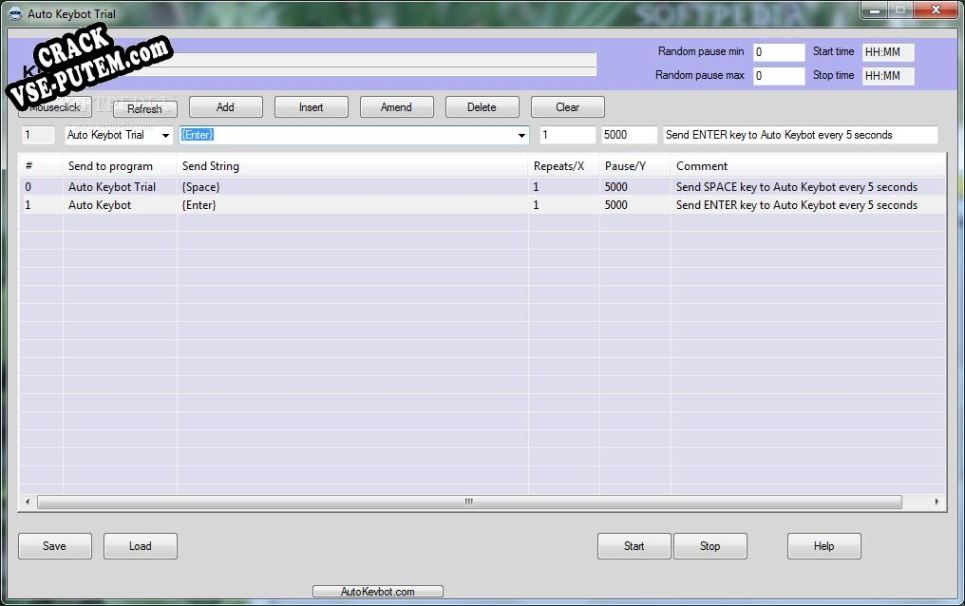Delete the entry using Delete button

click(x=482, y=107)
